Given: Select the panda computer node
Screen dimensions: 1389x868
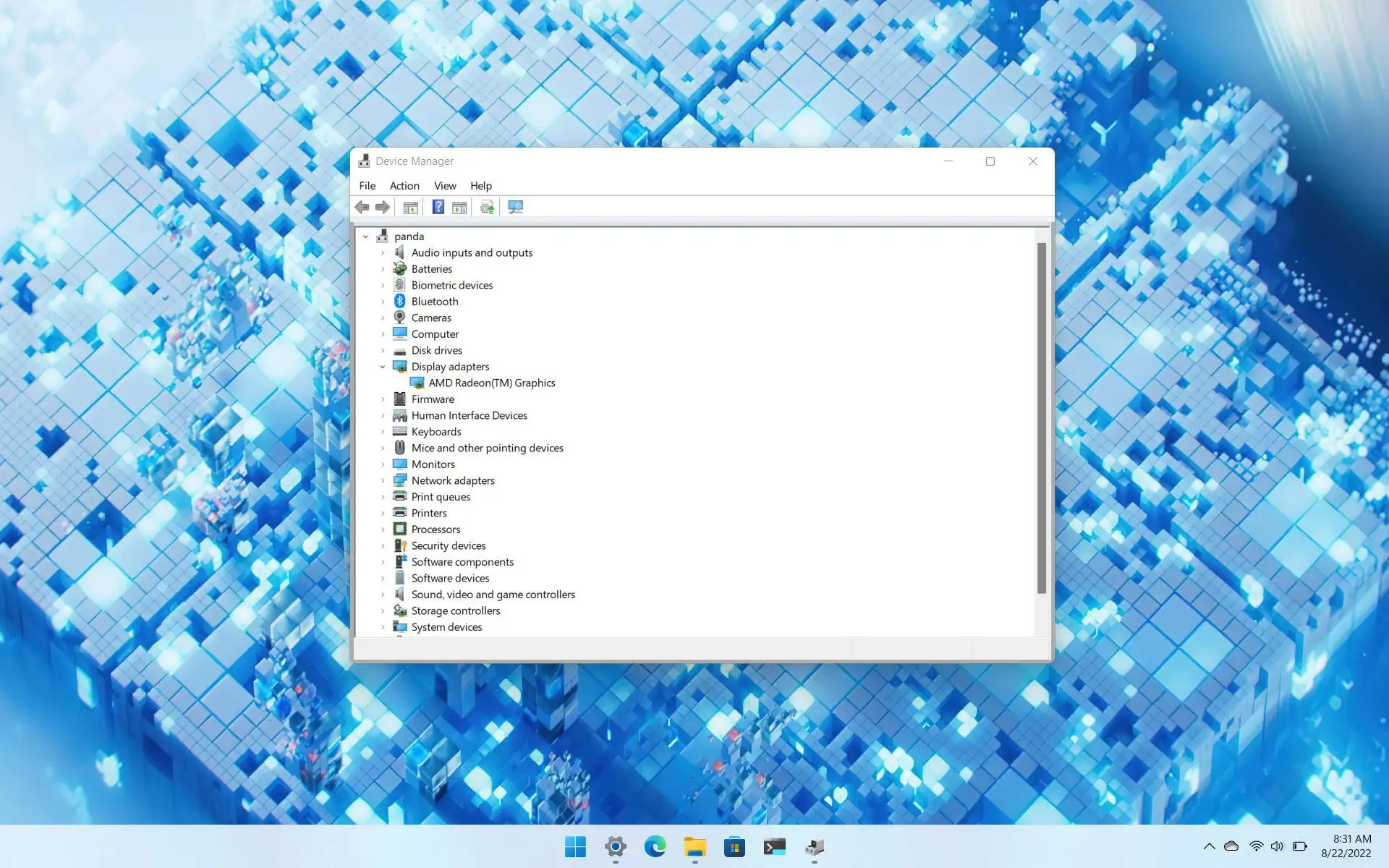Looking at the screenshot, I should click(409, 236).
